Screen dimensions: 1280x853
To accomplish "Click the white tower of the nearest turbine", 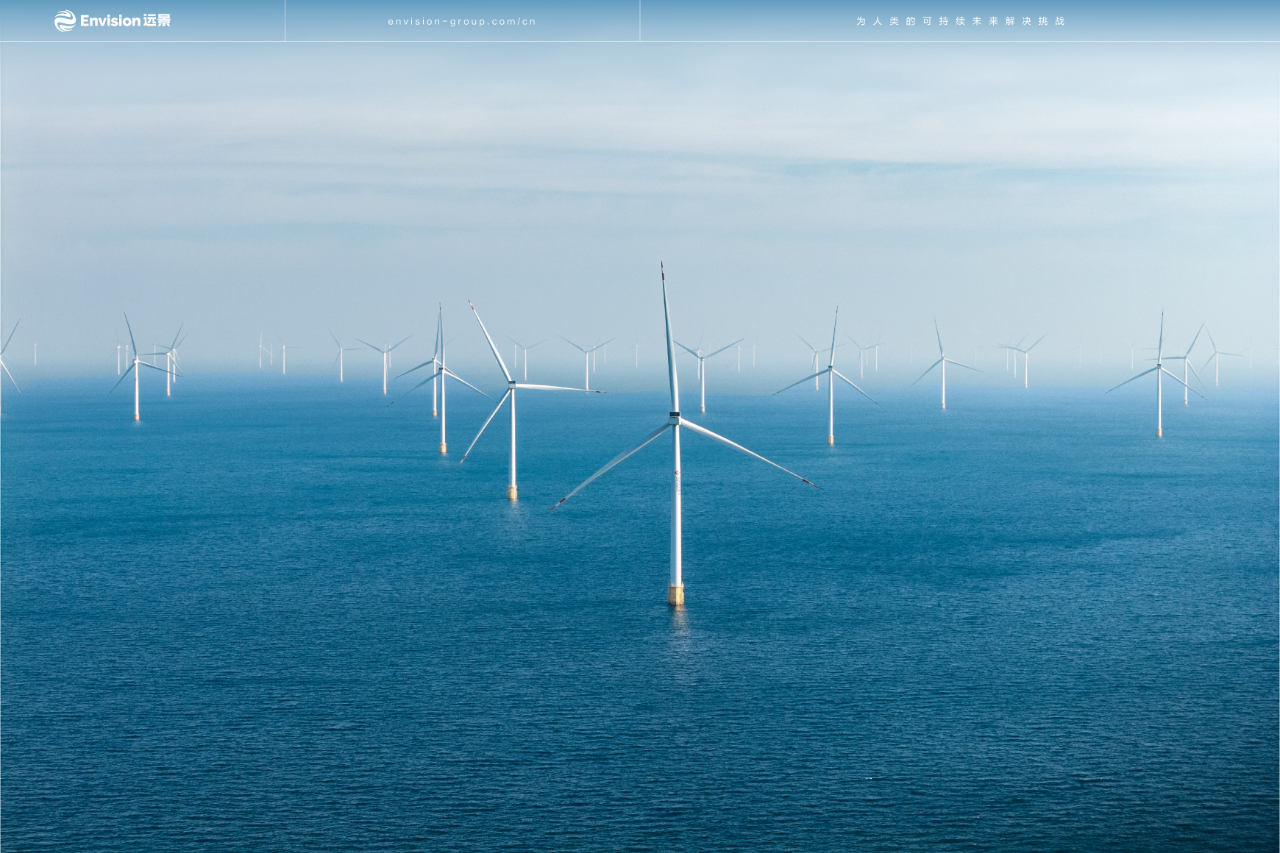I will tap(676, 510).
